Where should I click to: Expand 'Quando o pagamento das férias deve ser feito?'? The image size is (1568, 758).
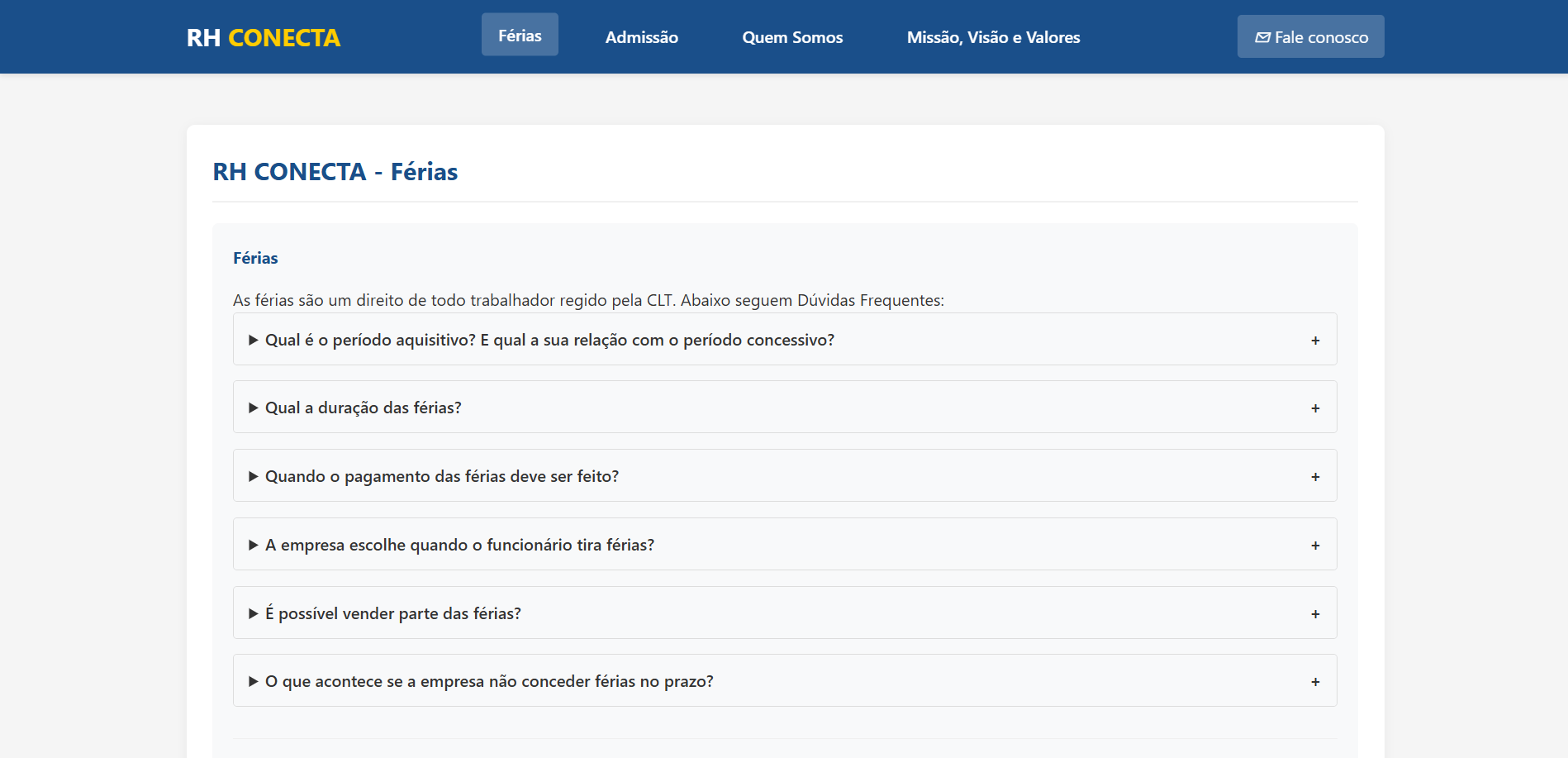tap(442, 476)
